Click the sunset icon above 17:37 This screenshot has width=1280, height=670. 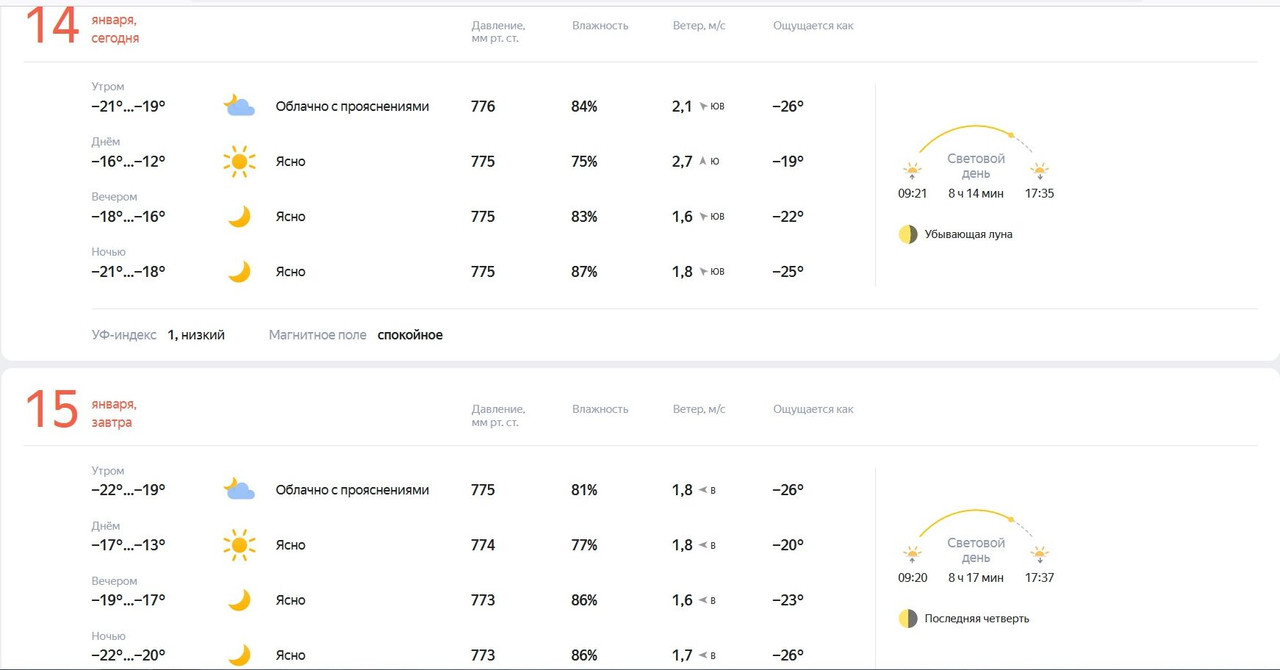tap(1040, 555)
